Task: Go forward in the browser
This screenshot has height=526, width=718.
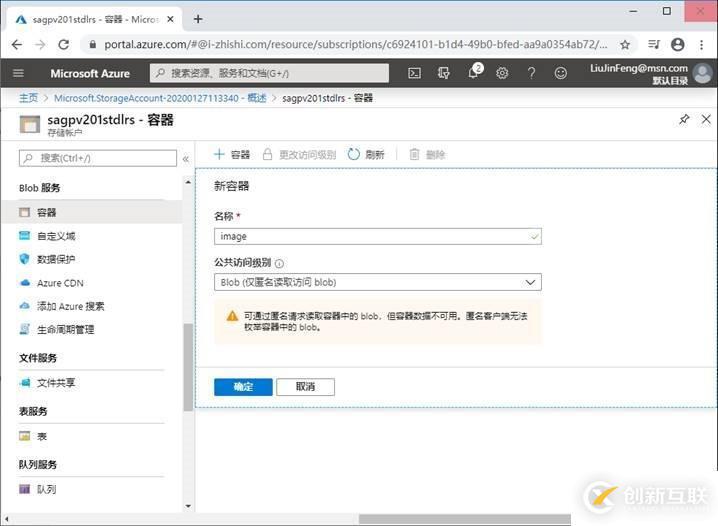Action: (x=40, y=44)
